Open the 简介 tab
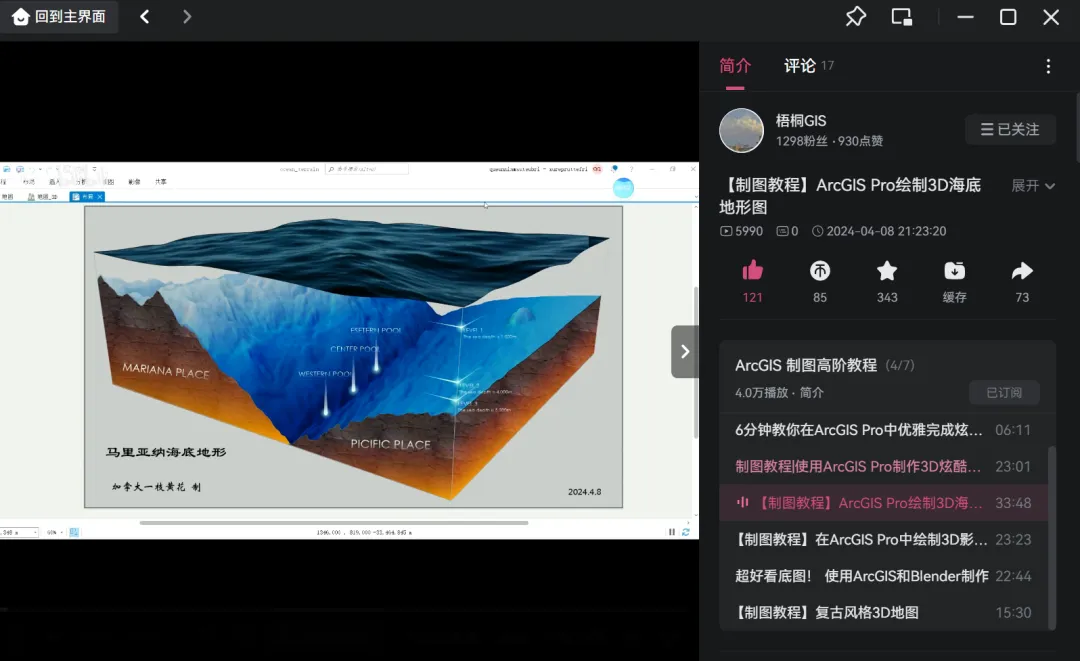This screenshot has width=1080, height=661. [735, 66]
